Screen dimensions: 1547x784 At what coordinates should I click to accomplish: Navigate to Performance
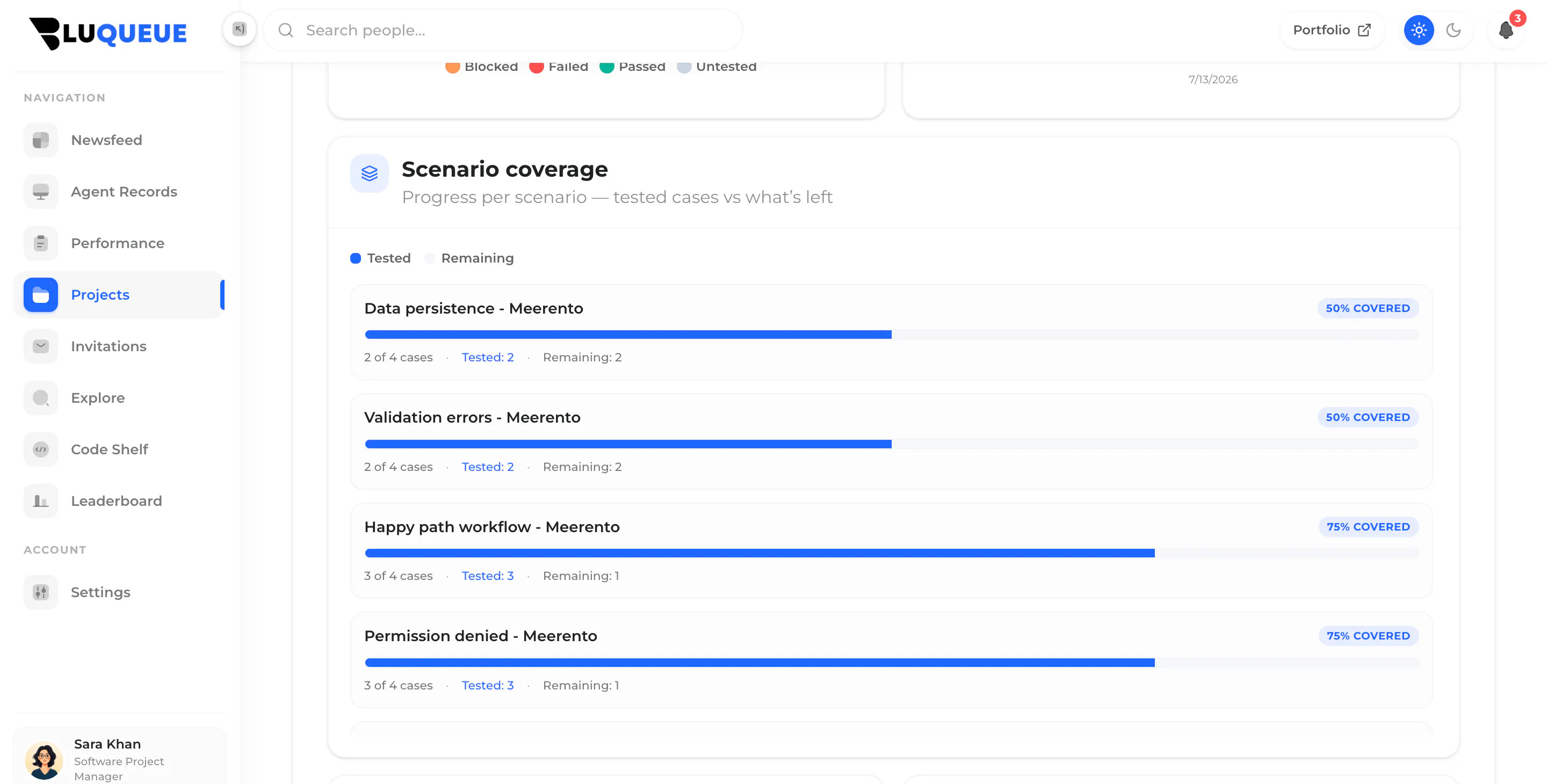click(x=119, y=243)
